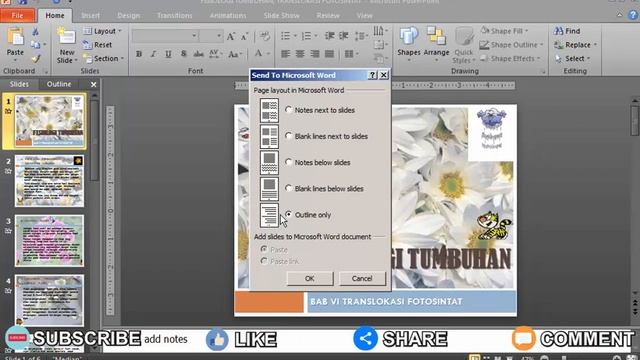Open the View ribbon tab
Screen dimensions: 640x360
(364, 16)
